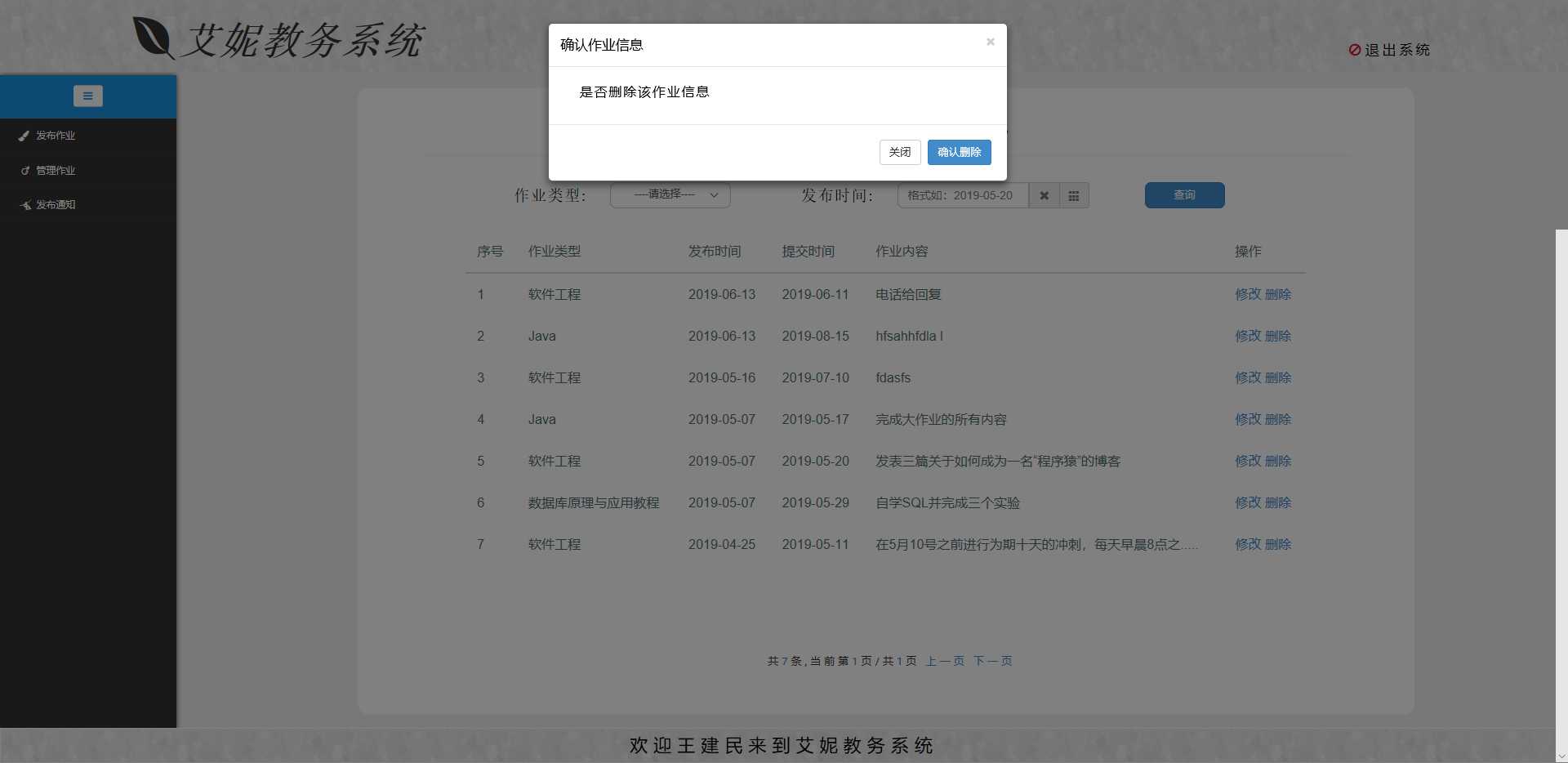Screen dimensions: 1568x763
Task: Close the dialog with the × icon
Action: (990, 42)
